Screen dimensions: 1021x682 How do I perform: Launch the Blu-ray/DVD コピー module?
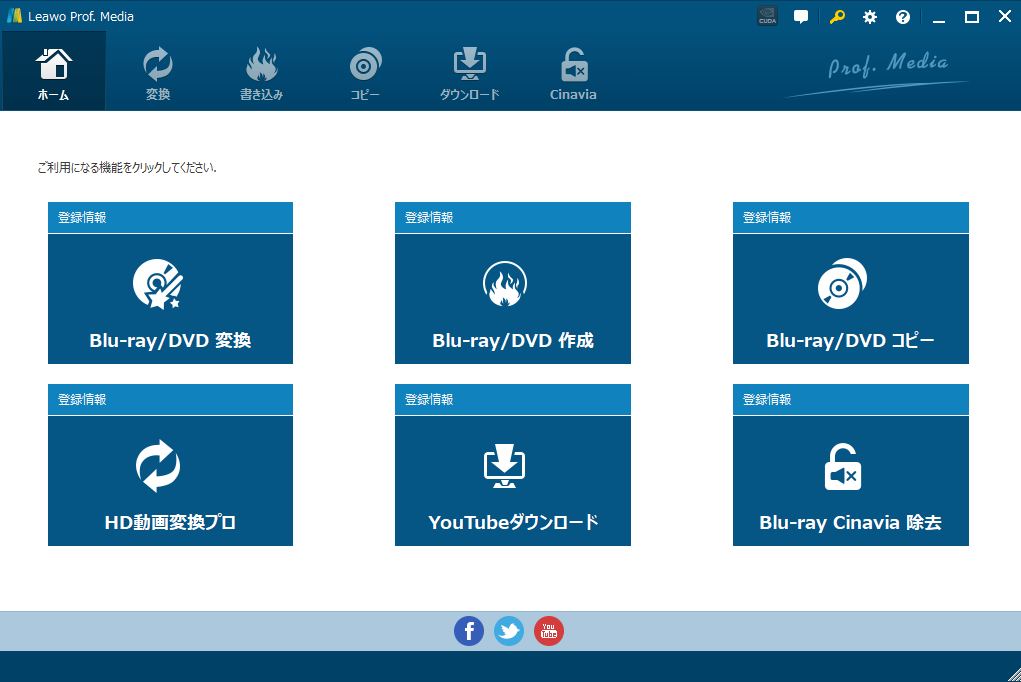click(851, 299)
